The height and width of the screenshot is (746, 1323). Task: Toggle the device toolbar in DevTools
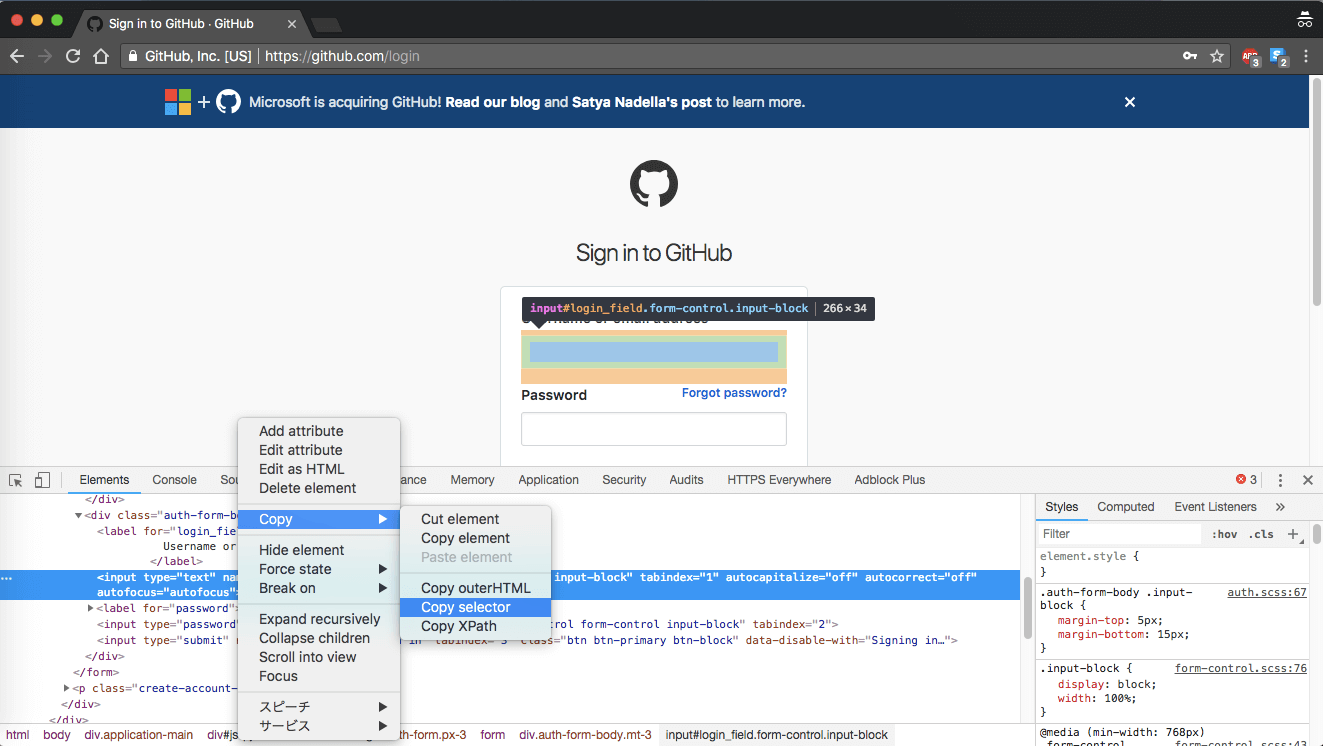point(42,480)
